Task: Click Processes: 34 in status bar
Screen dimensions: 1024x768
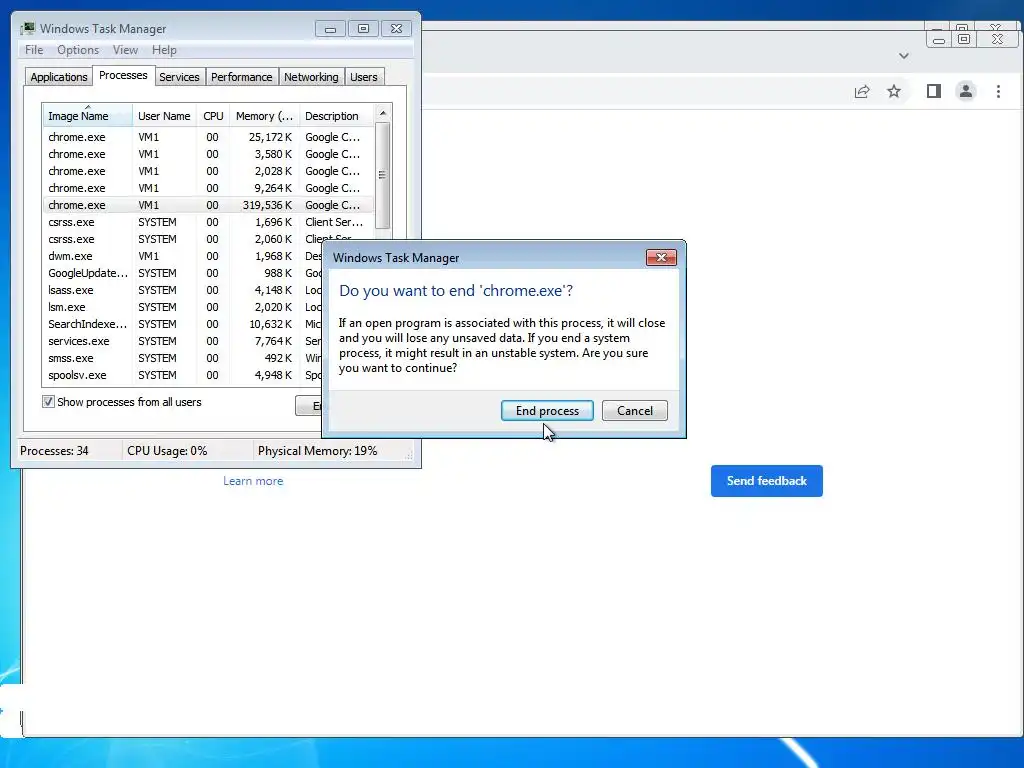Action: point(54,451)
